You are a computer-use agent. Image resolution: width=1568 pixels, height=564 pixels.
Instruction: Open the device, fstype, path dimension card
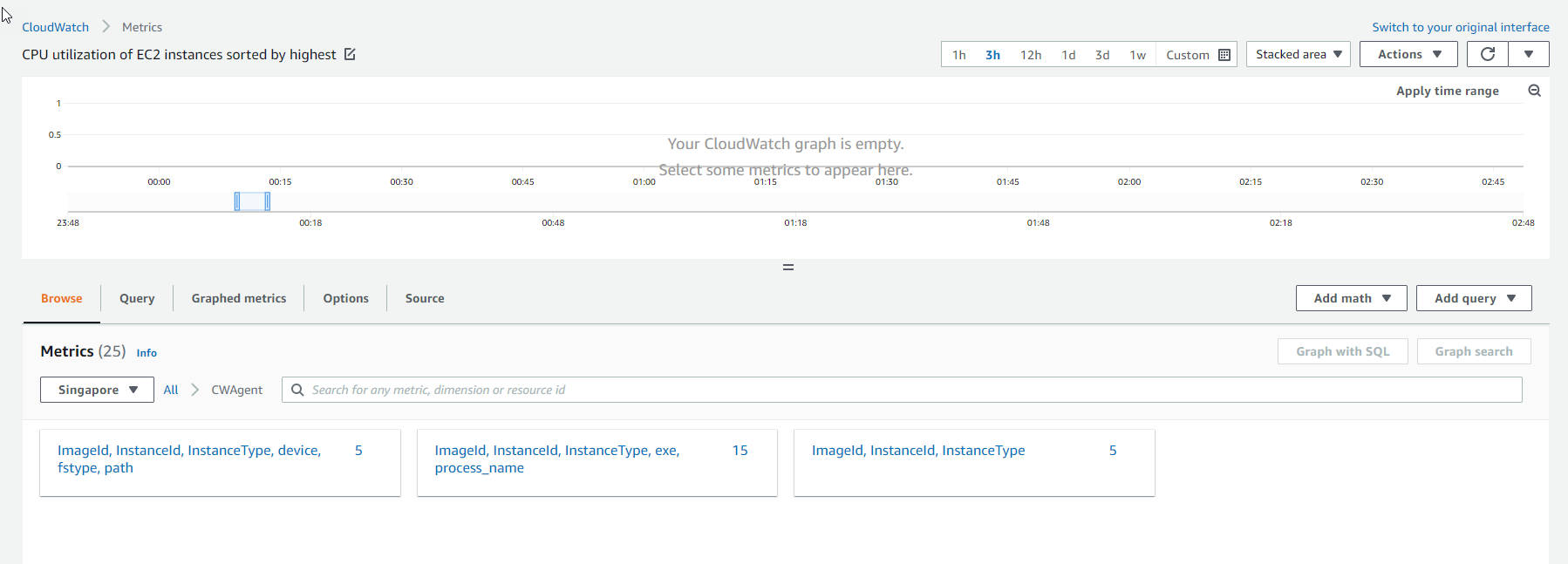point(220,463)
